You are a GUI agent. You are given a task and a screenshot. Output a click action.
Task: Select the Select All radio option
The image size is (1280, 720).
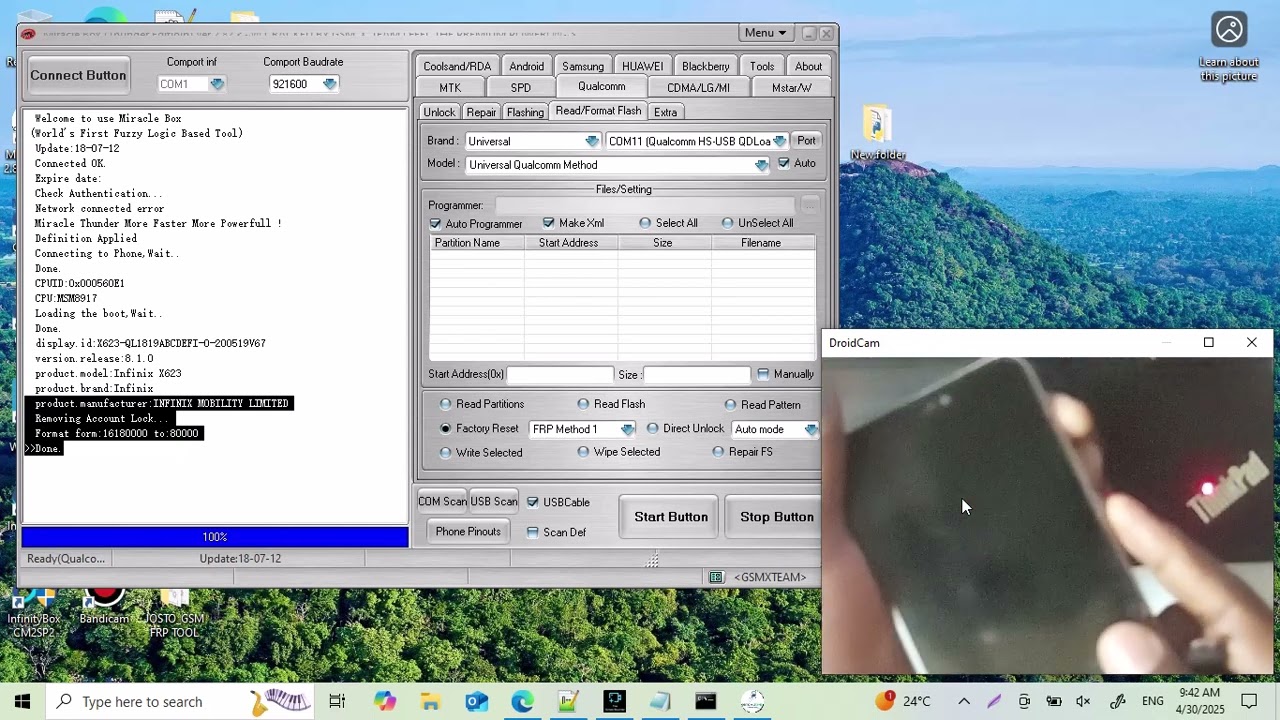[x=645, y=223]
